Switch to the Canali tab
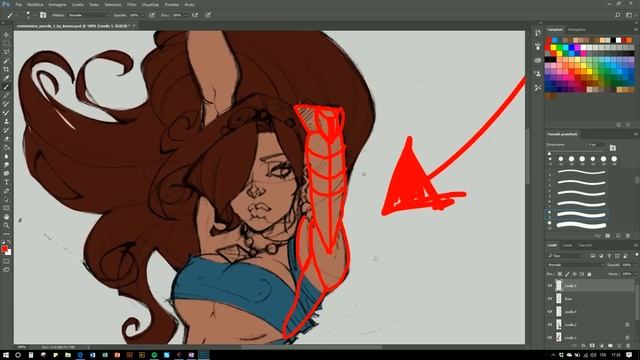Screen dimensions: 640x360 567,245
